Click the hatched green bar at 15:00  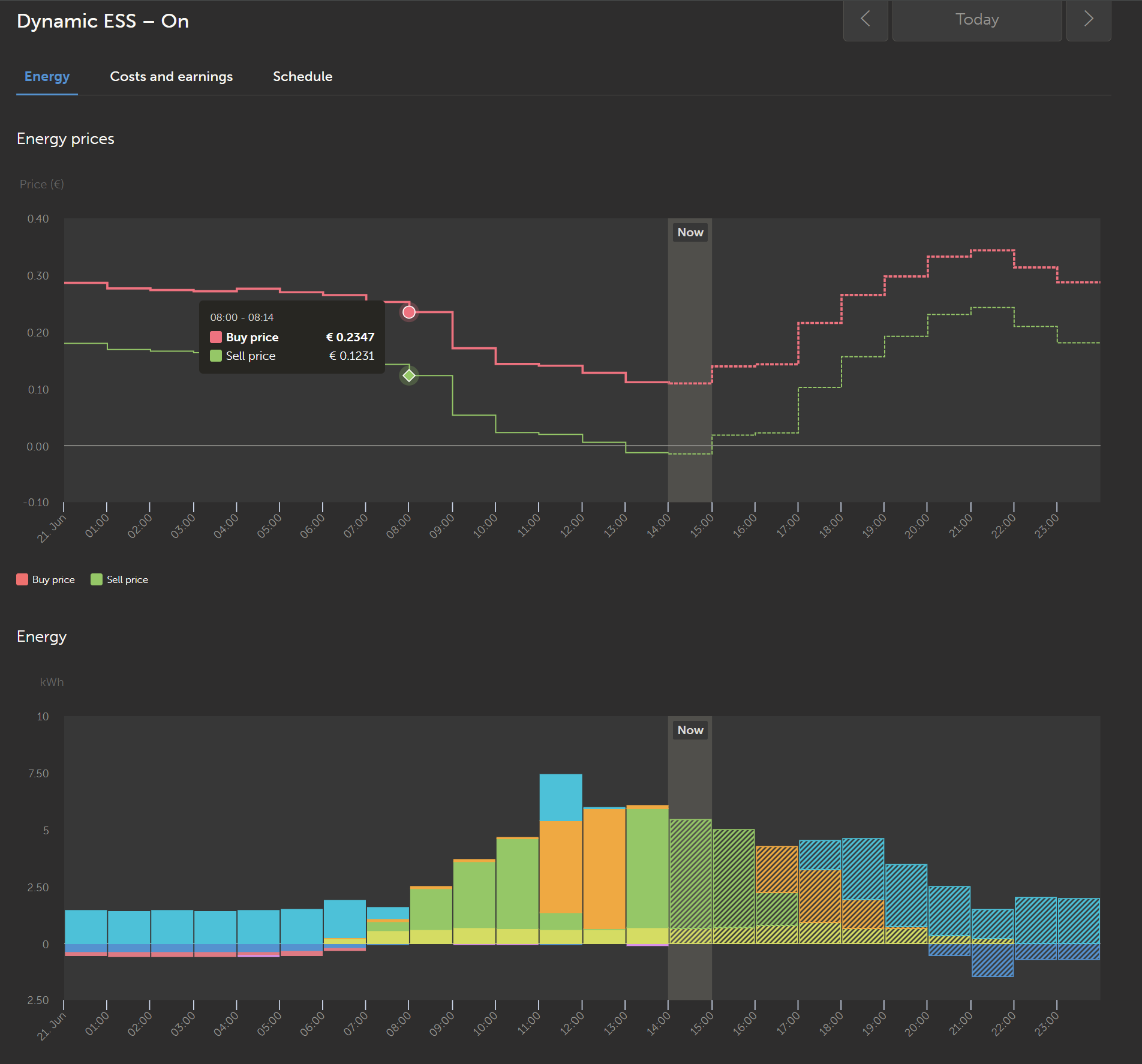734,878
